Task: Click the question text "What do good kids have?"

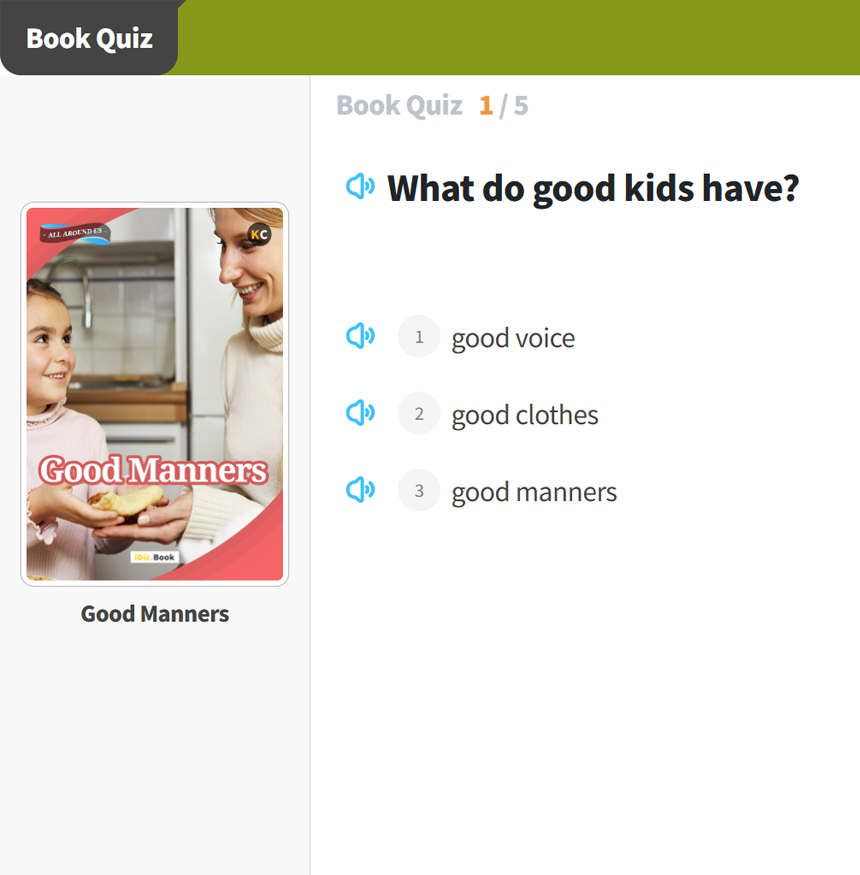Action: point(593,187)
